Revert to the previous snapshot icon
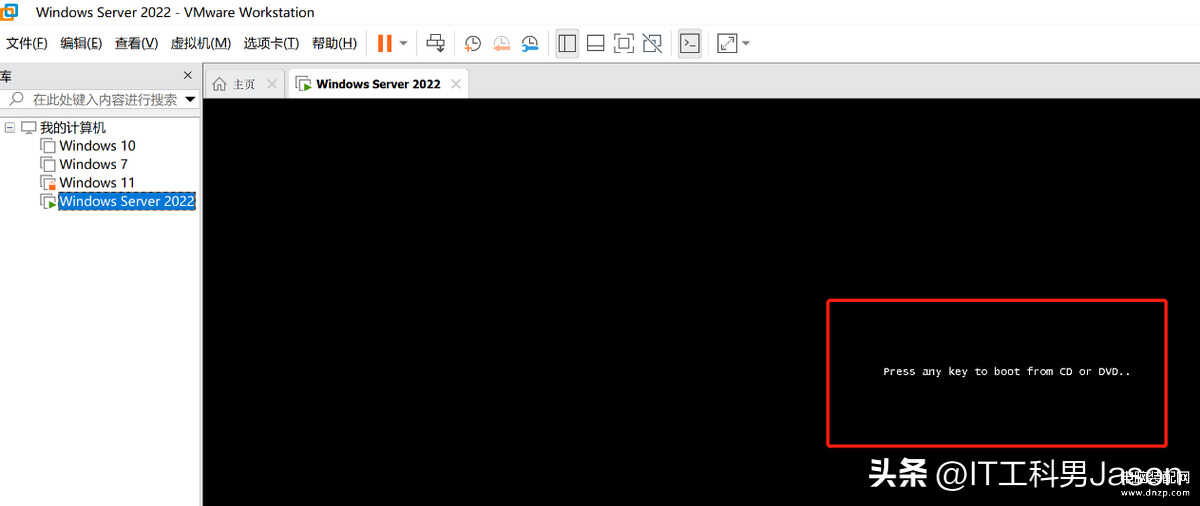The height and width of the screenshot is (506, 1200). (501, 43)
